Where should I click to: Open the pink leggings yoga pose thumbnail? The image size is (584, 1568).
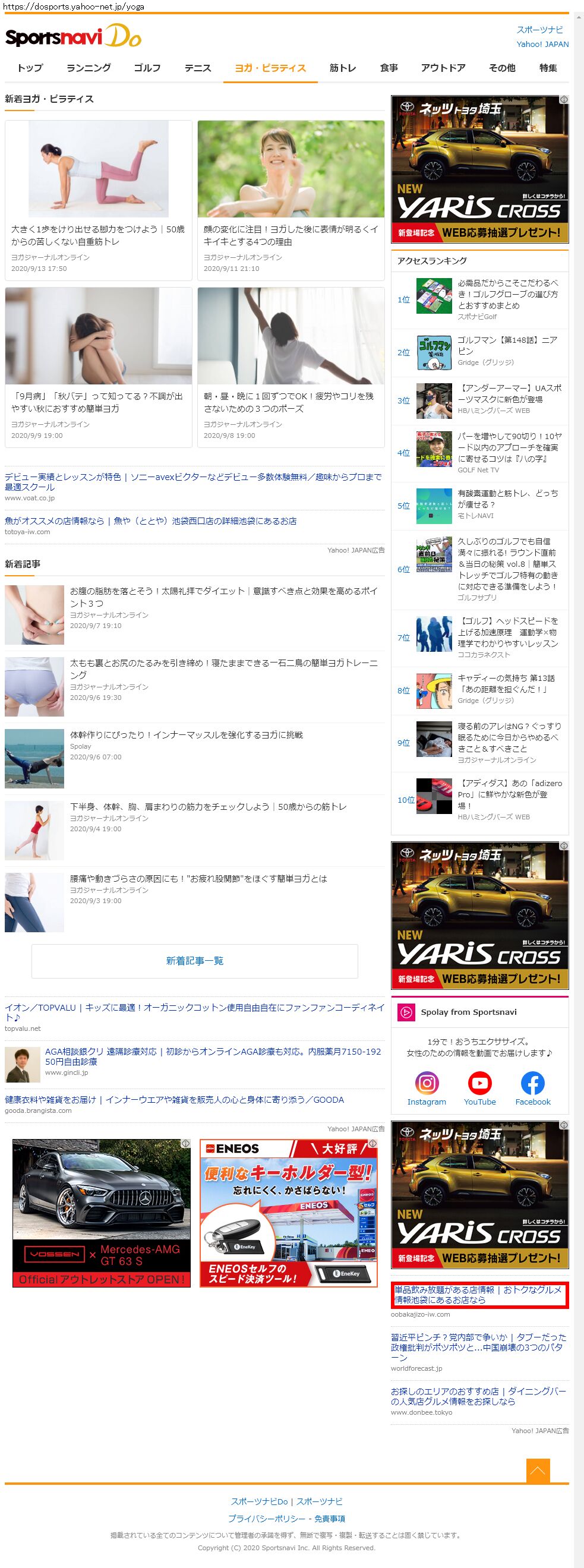pos(99,169)
